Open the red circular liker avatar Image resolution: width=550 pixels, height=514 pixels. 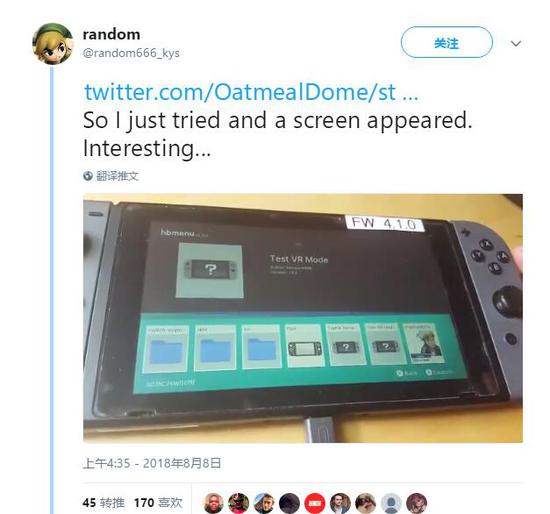click(315, 503)
